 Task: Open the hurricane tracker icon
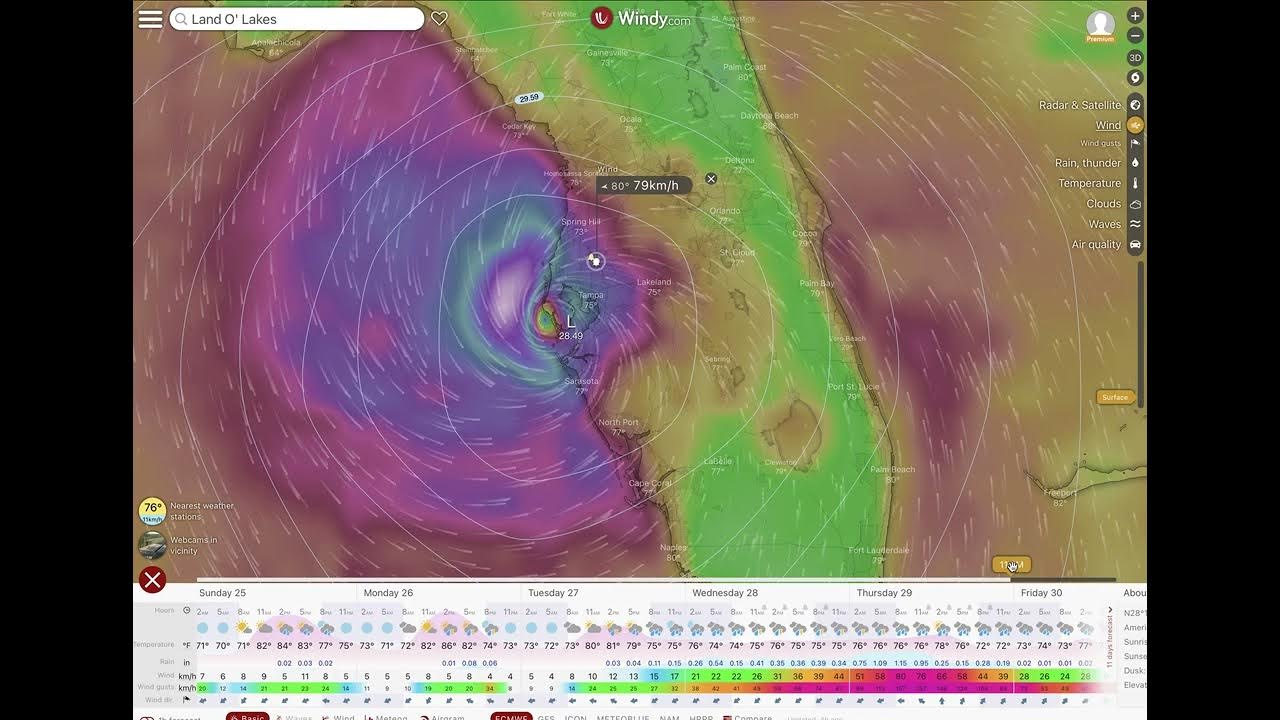click(x=1135, y=78)
